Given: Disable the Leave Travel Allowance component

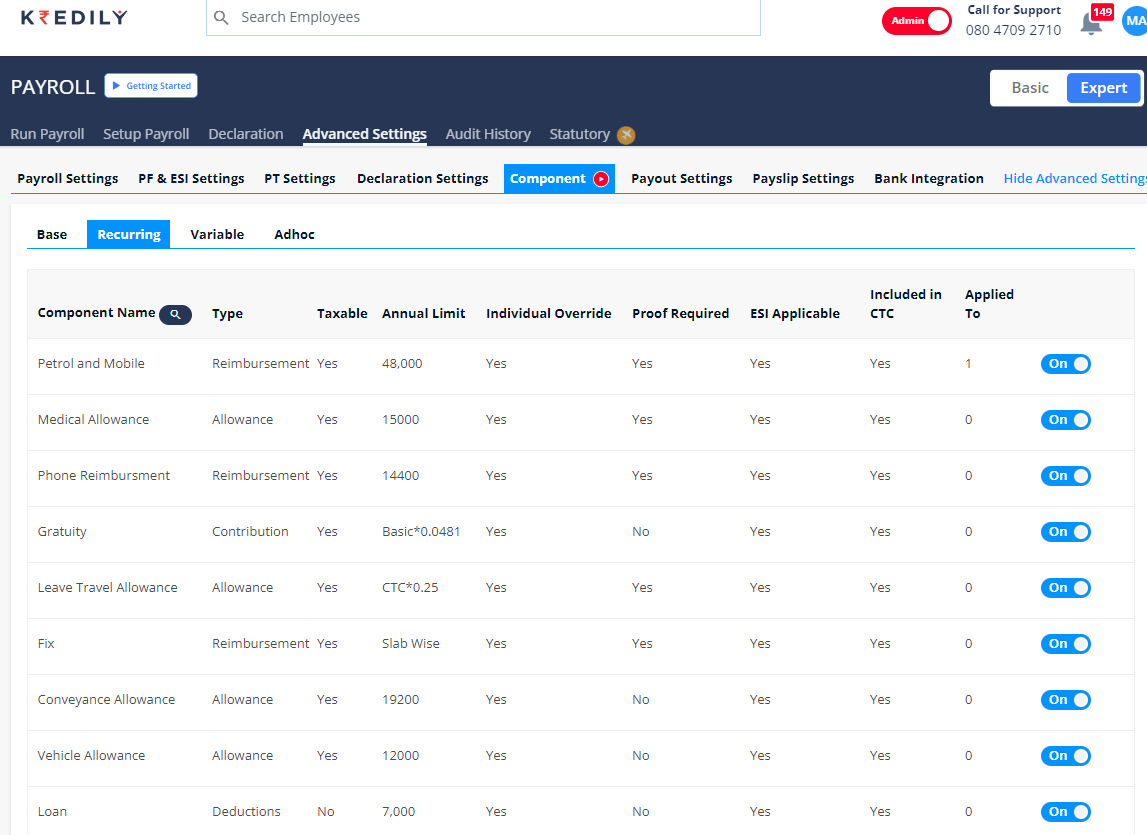Looking at the screenshot, I should (x=1066, y=587).
